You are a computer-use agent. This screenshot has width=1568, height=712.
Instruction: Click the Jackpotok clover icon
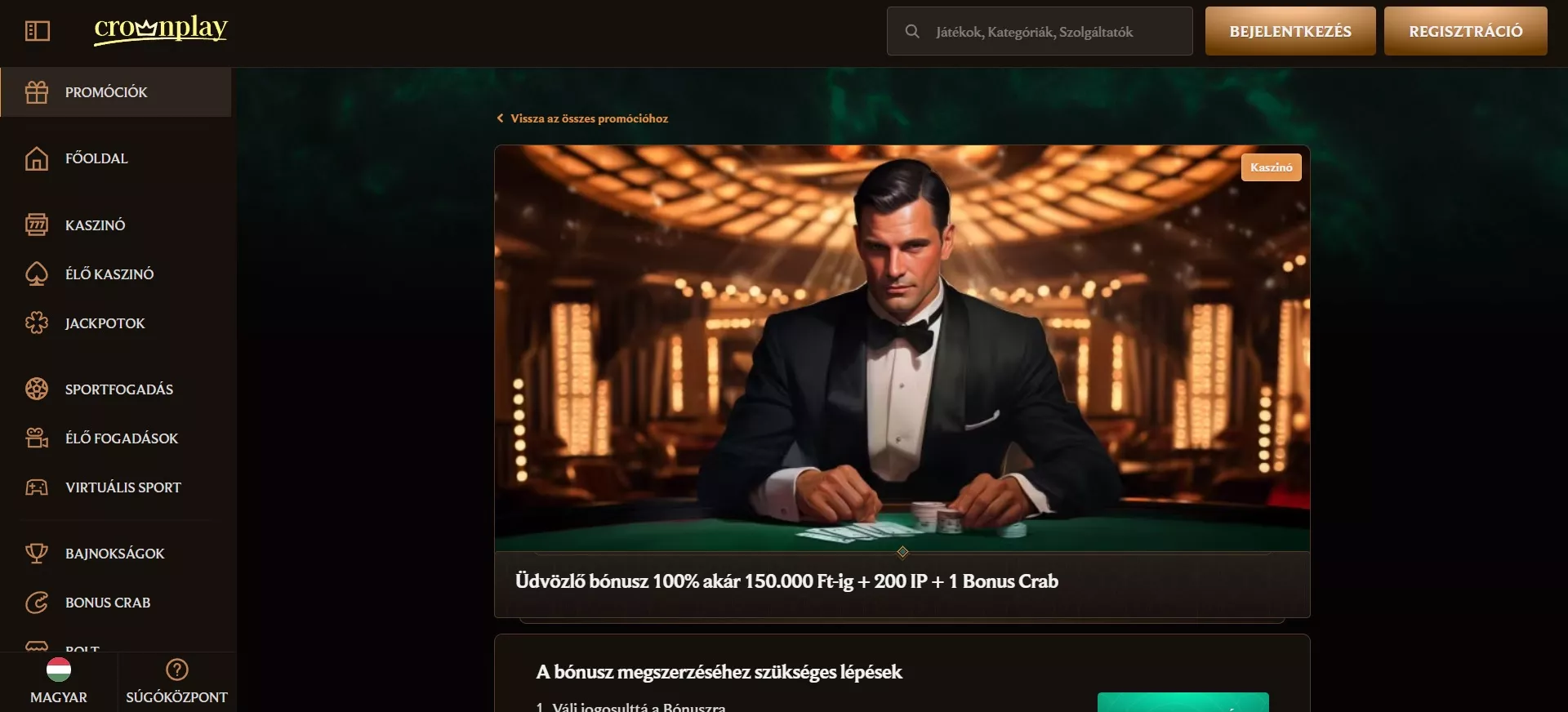pyautogui.click(x=37, y=323)
